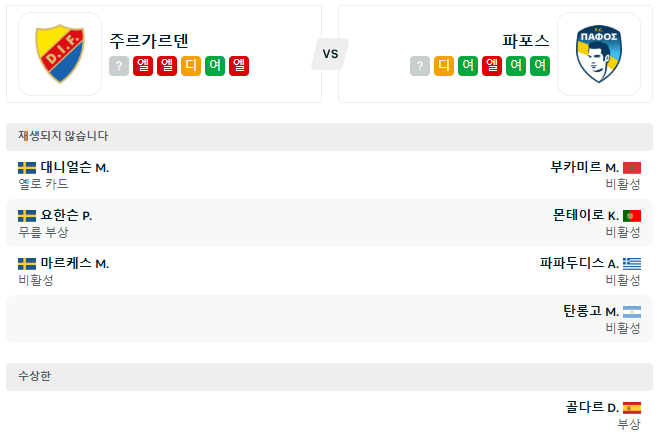Click the 재생되지 않습니다 section header
The height and width of the screenshot is (438, 659).
coord(63,137)
